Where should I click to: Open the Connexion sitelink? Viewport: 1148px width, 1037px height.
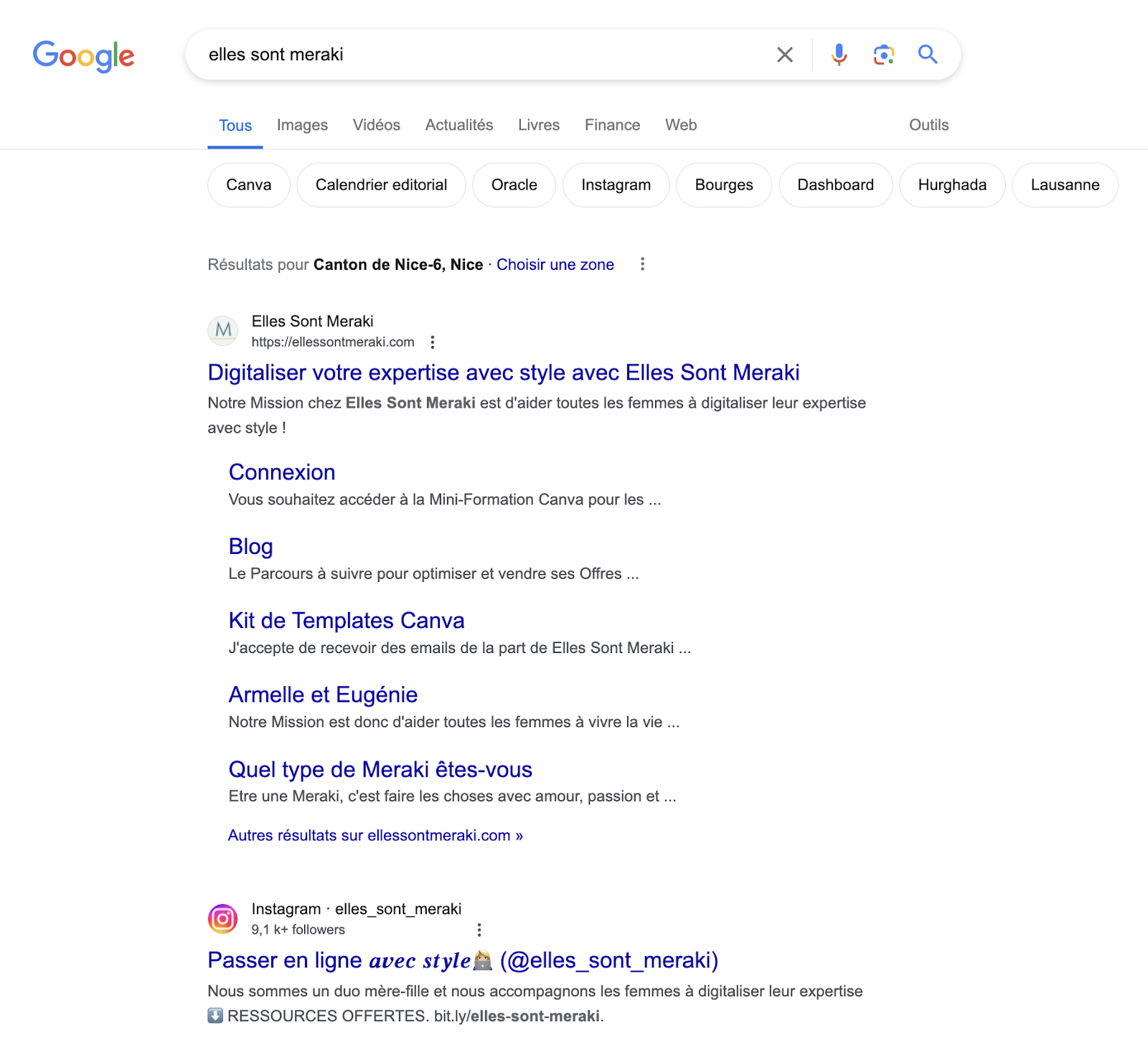[282, 472]
